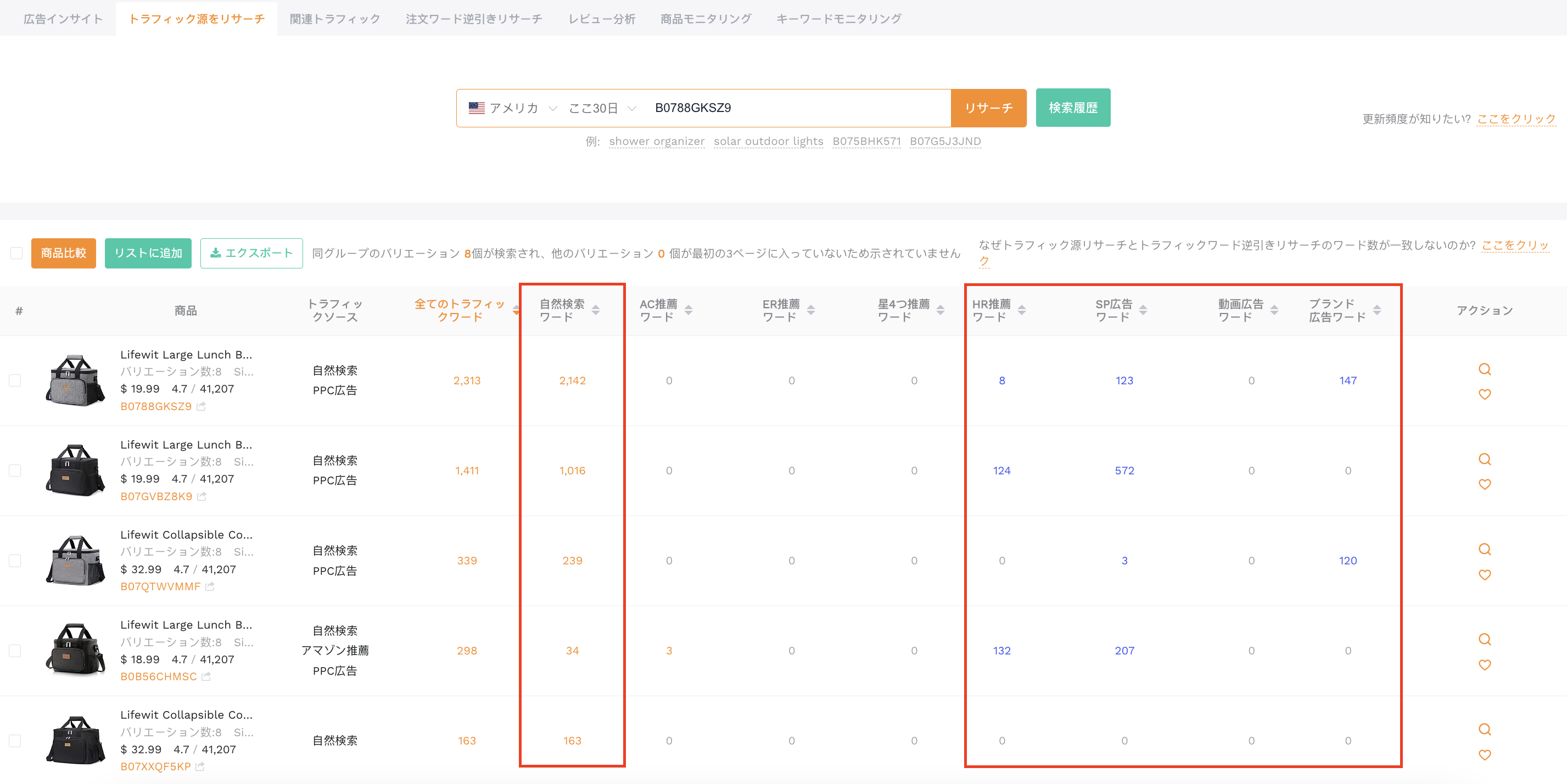The height and width of the screenshot is (784, 1567).
Task: Sort by 自然検索ワード column arrows
Action: click(x=596, y=310)
